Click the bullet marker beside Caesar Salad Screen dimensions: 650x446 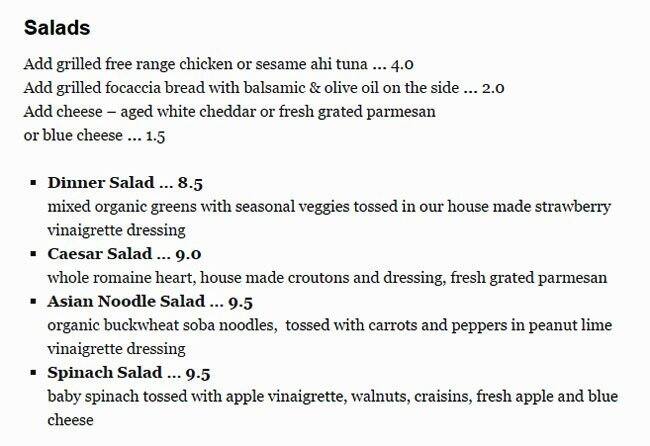[33, 254]
